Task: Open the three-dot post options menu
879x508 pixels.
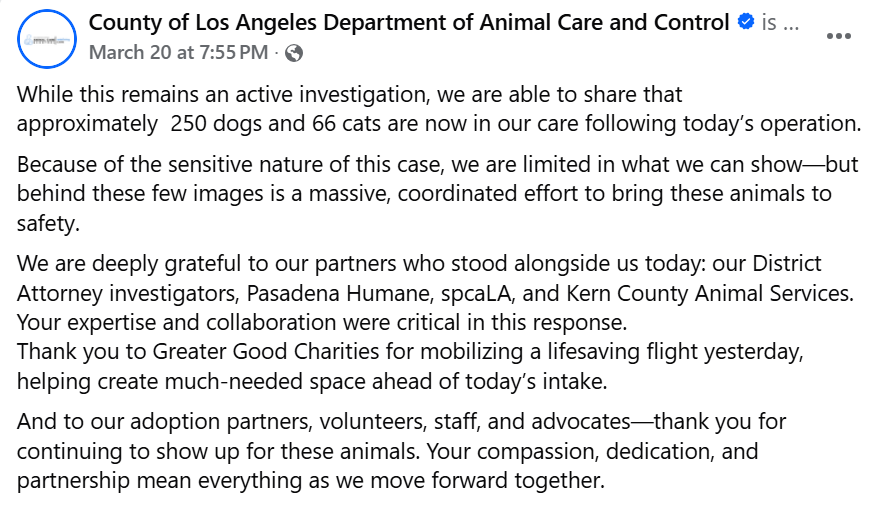Action: tap(838, 35)
